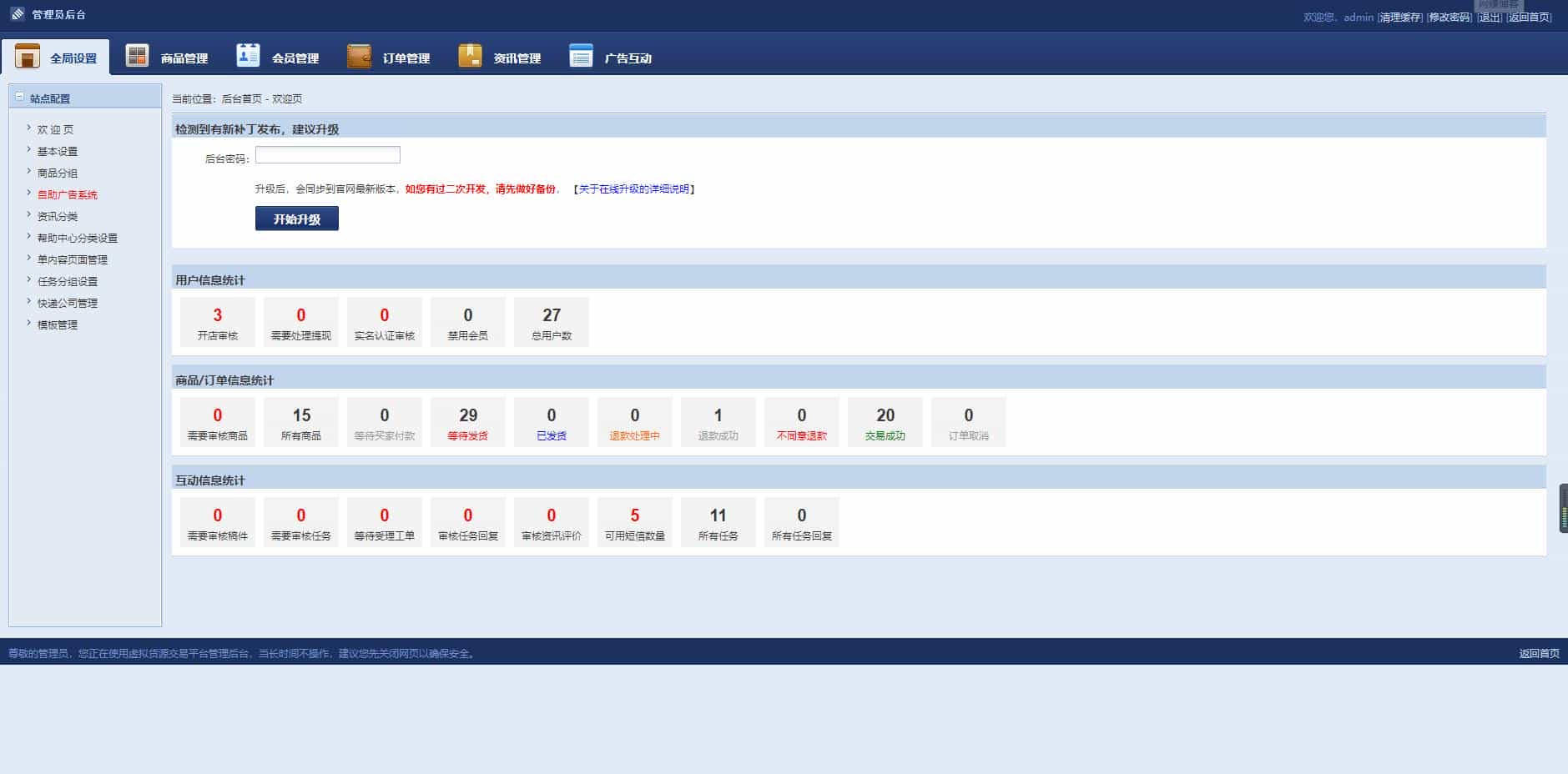Click the 退款处理中 stat card
This screenshot has width=1568, height=774.
click(635, 422)
